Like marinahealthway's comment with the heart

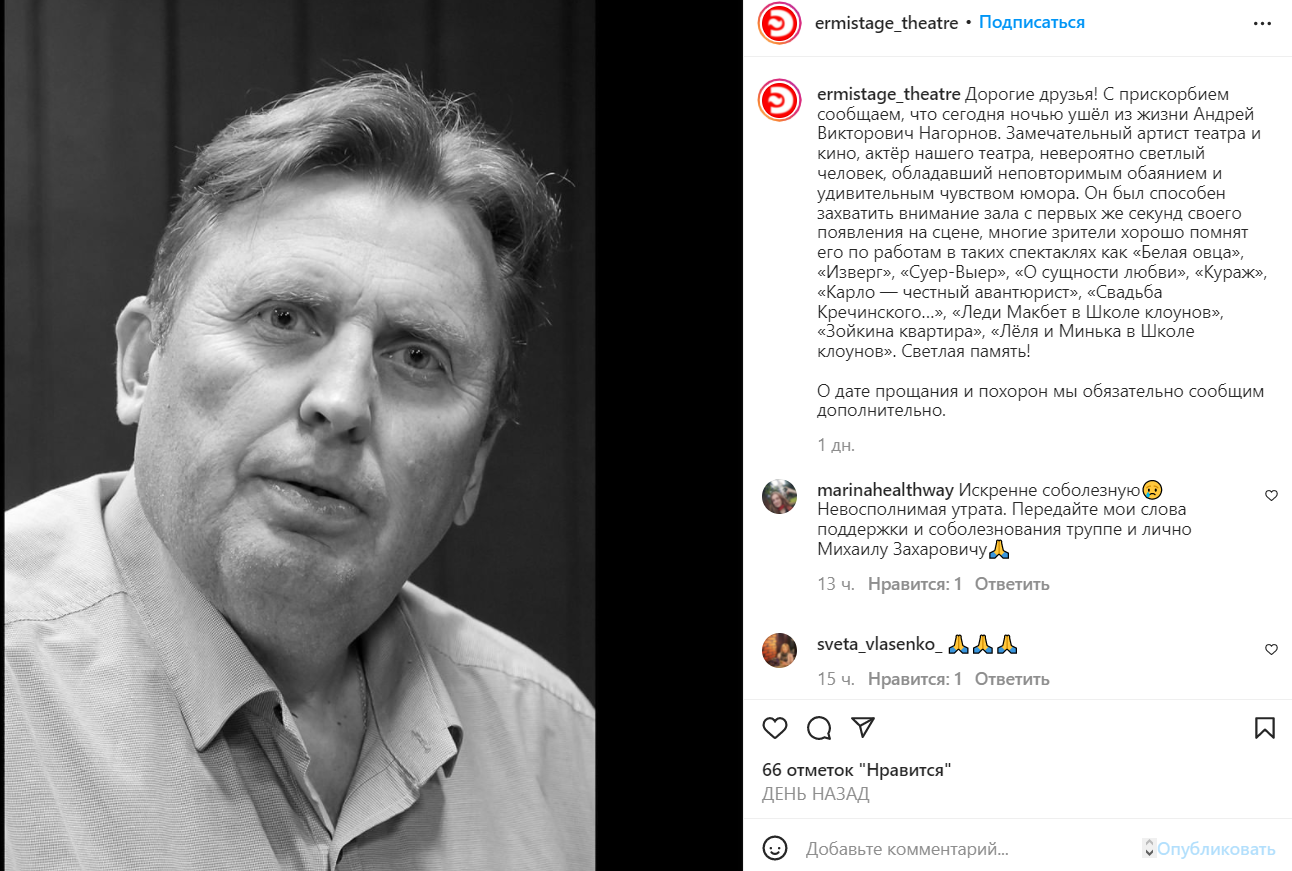1271,495
